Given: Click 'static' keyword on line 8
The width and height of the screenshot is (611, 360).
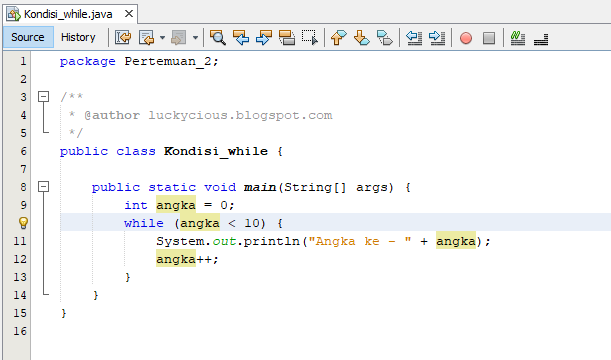Looking at the screenshot, I should 172,187.
